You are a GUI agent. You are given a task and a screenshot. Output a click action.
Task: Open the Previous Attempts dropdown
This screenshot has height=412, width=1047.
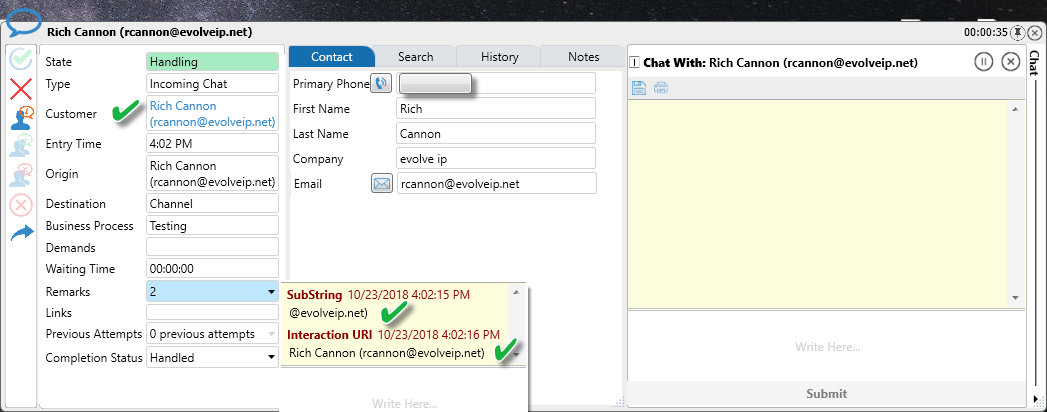[x=271, y=334]
